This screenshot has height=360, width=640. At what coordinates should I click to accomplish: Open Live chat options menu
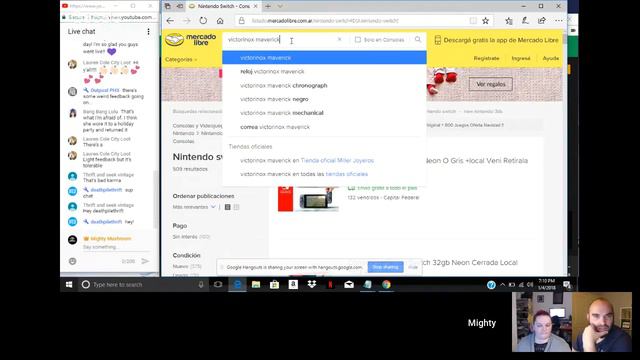(148, 31)
